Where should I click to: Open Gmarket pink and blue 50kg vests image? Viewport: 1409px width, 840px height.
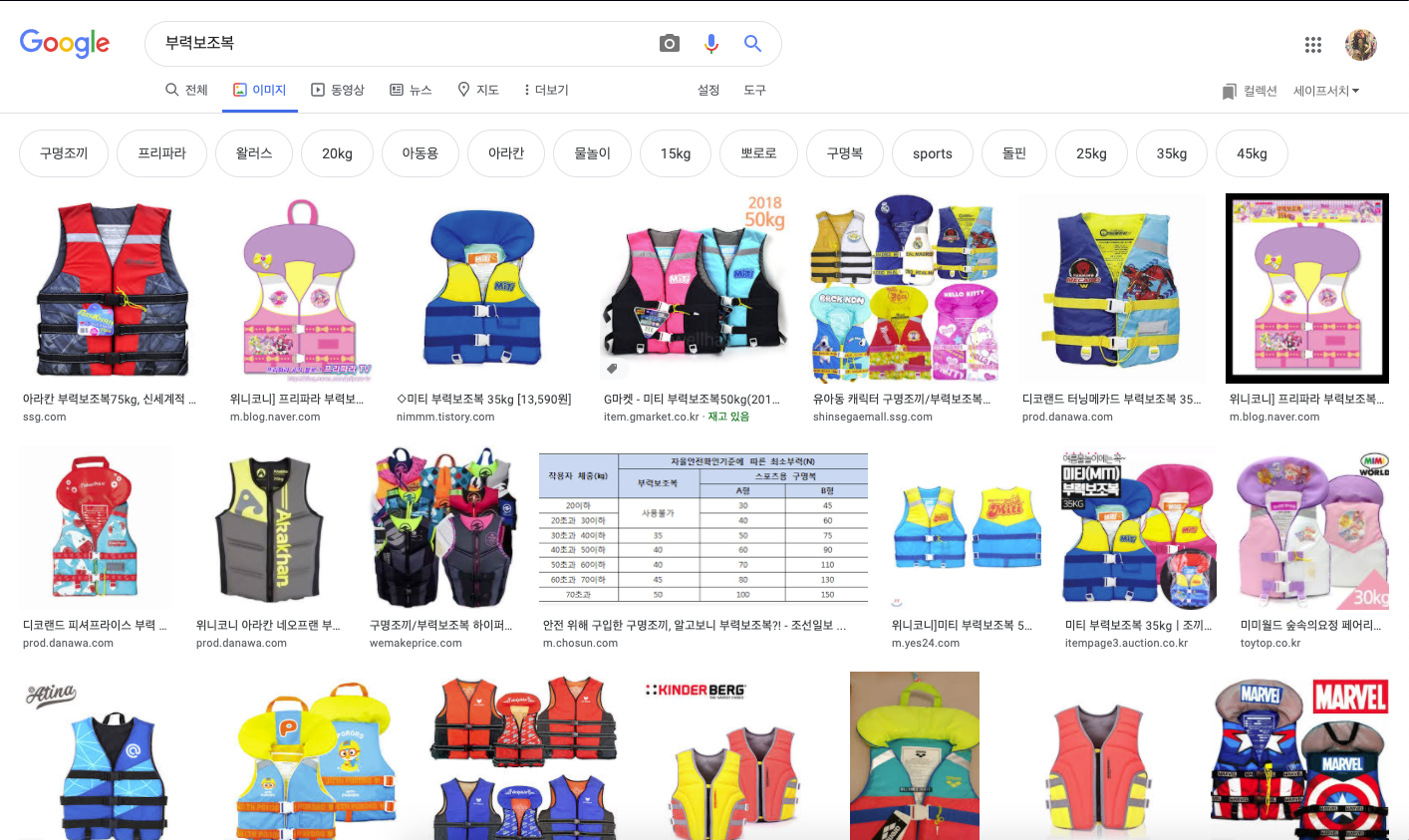coord(696,289)
